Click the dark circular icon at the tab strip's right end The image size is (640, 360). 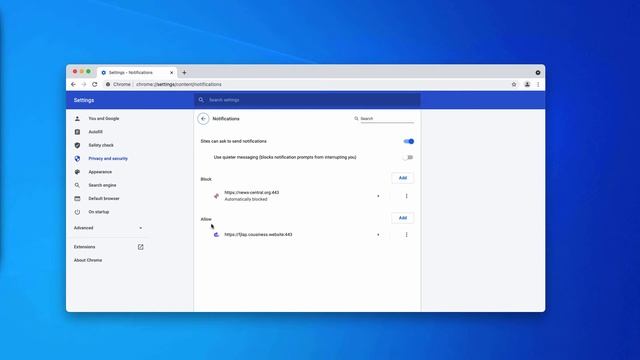[538, 73]
